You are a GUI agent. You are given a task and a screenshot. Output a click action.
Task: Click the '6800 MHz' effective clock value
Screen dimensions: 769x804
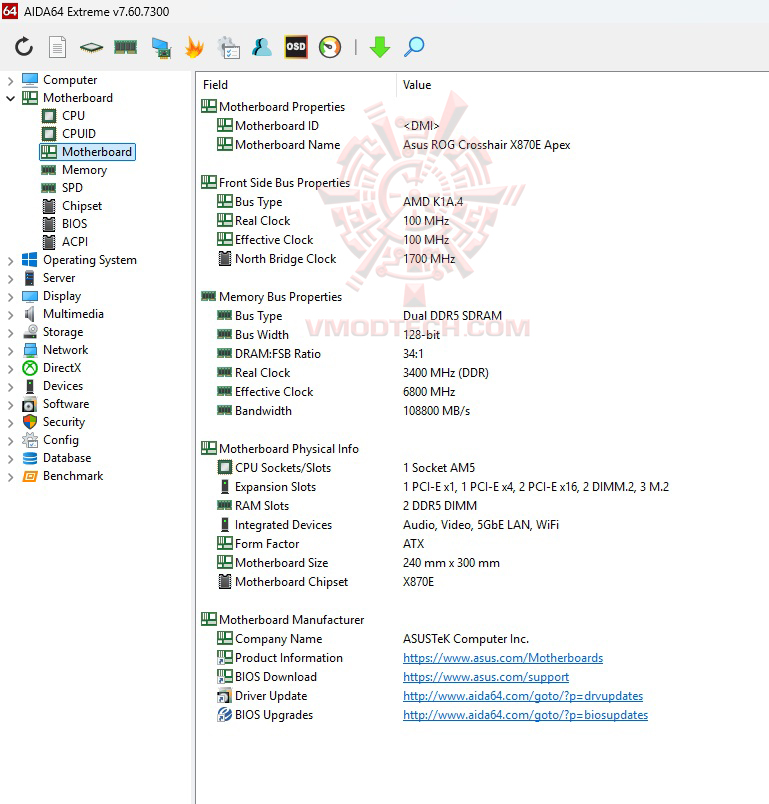[x=429, y=392]
